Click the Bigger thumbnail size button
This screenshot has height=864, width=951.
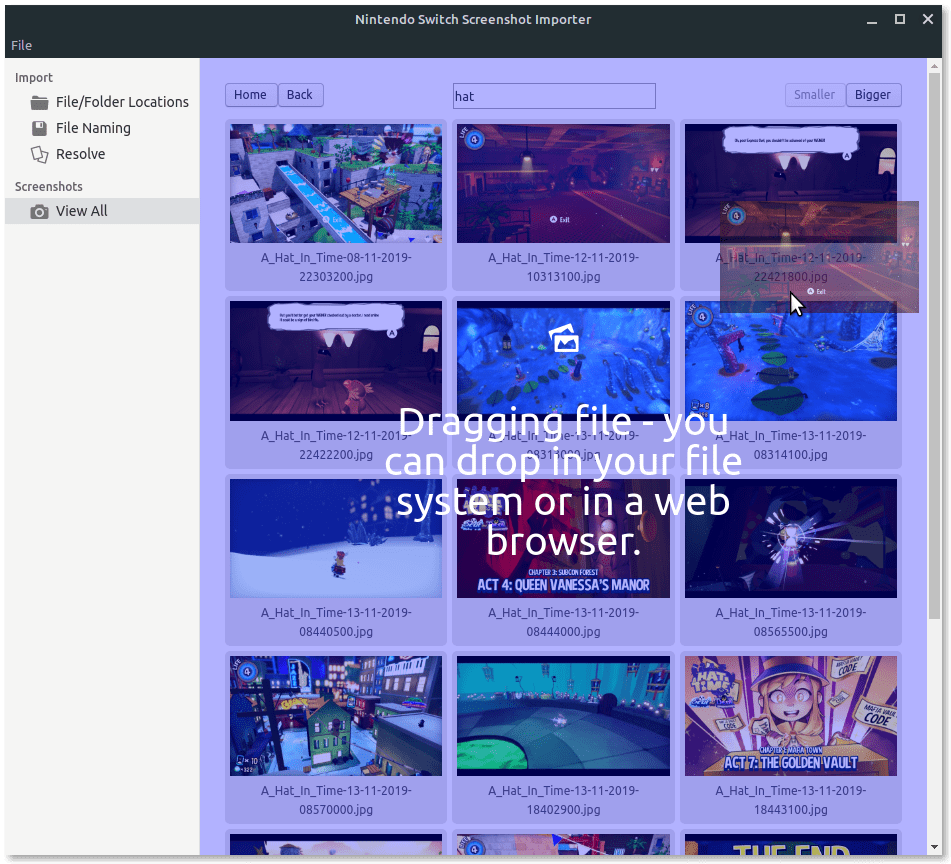click(873, 95)
